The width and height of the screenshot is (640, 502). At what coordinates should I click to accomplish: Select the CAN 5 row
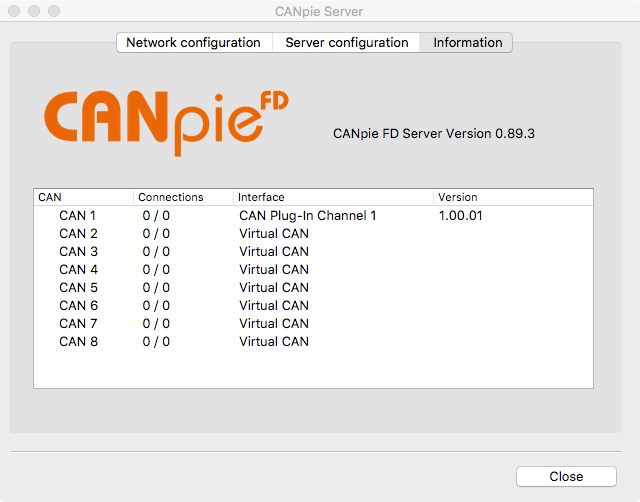(x=313, y=287)
